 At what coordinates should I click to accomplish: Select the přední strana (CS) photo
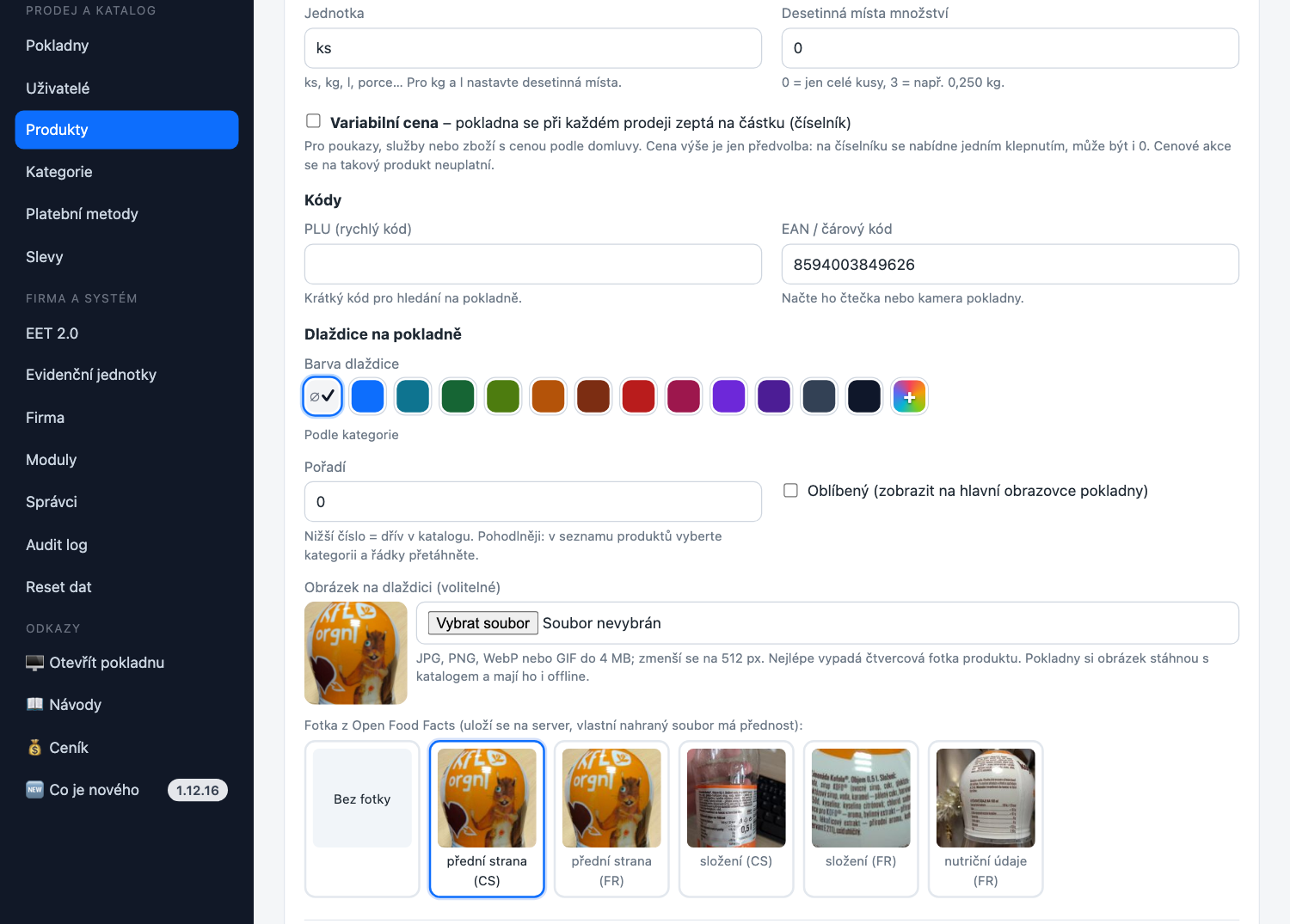coord(487,819)
